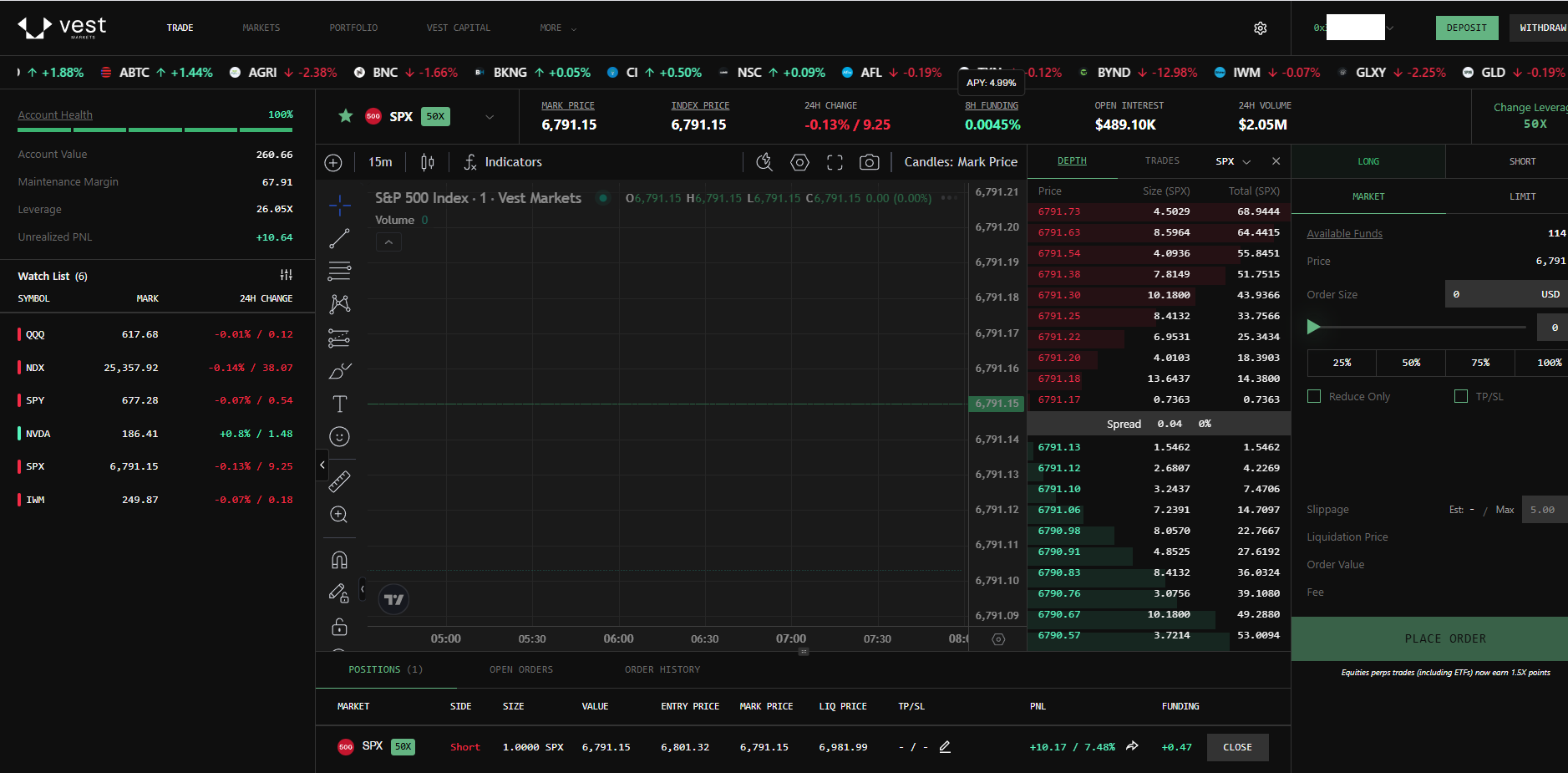Viewport: 1568px width, 773px height.
Task: Click the add symbol plus icon
Action: [x=333, y=162]
